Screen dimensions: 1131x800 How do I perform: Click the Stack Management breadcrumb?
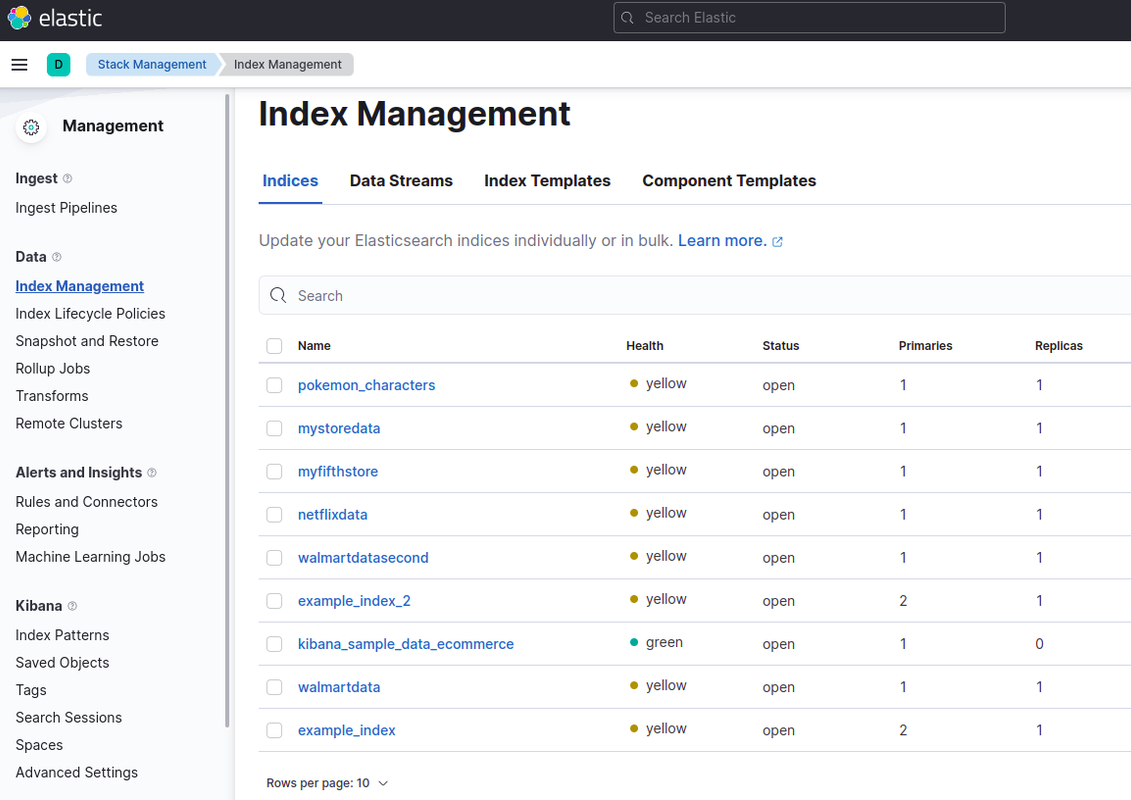pyautogui.click(x=152, y=64)
